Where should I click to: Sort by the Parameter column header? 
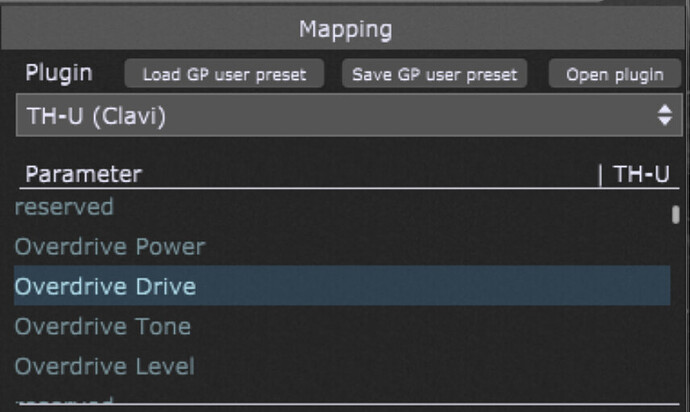[x=84, y=174]
